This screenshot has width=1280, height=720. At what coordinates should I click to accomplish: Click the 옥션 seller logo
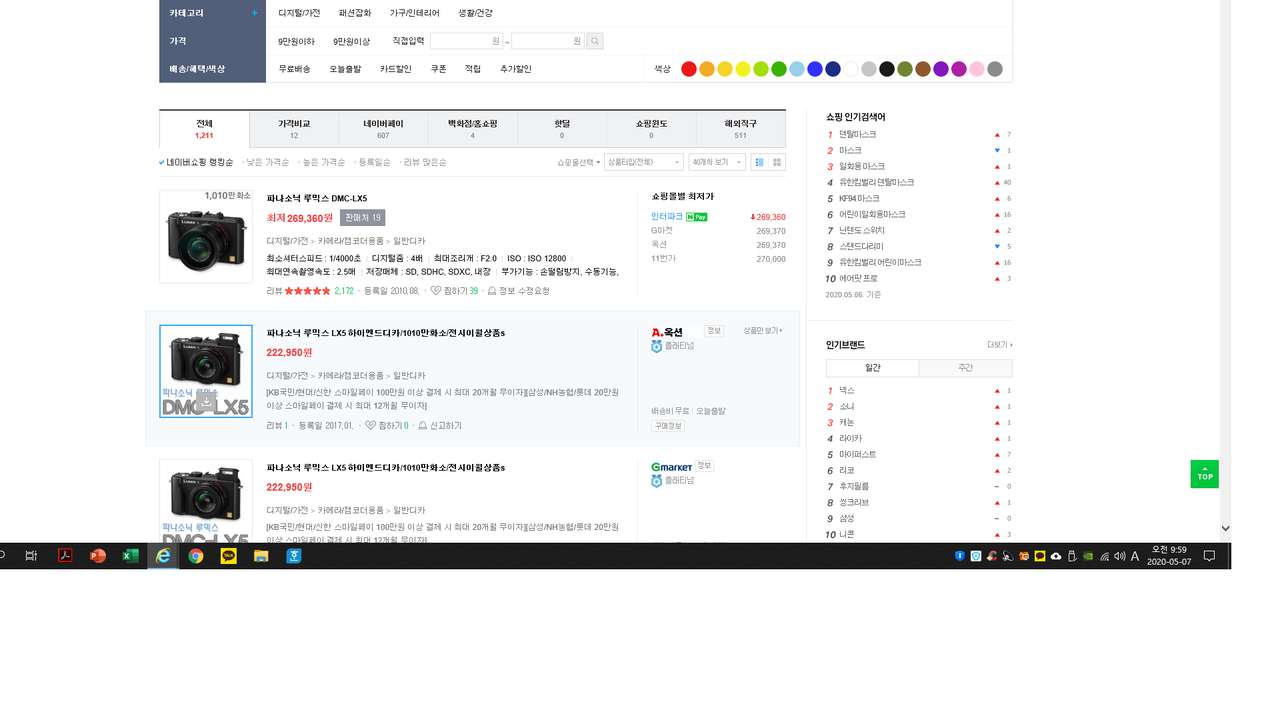[x=667, y=332]
